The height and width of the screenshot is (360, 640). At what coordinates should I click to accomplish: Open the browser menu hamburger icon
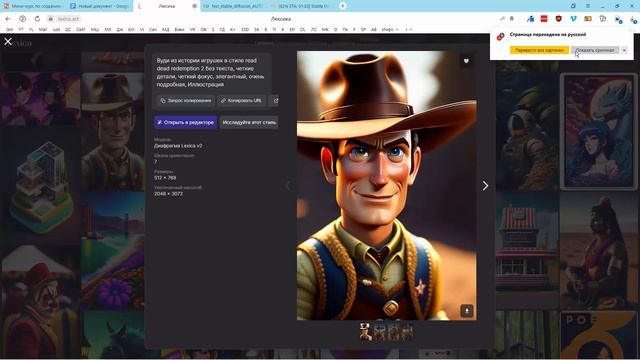coord(588,6)
